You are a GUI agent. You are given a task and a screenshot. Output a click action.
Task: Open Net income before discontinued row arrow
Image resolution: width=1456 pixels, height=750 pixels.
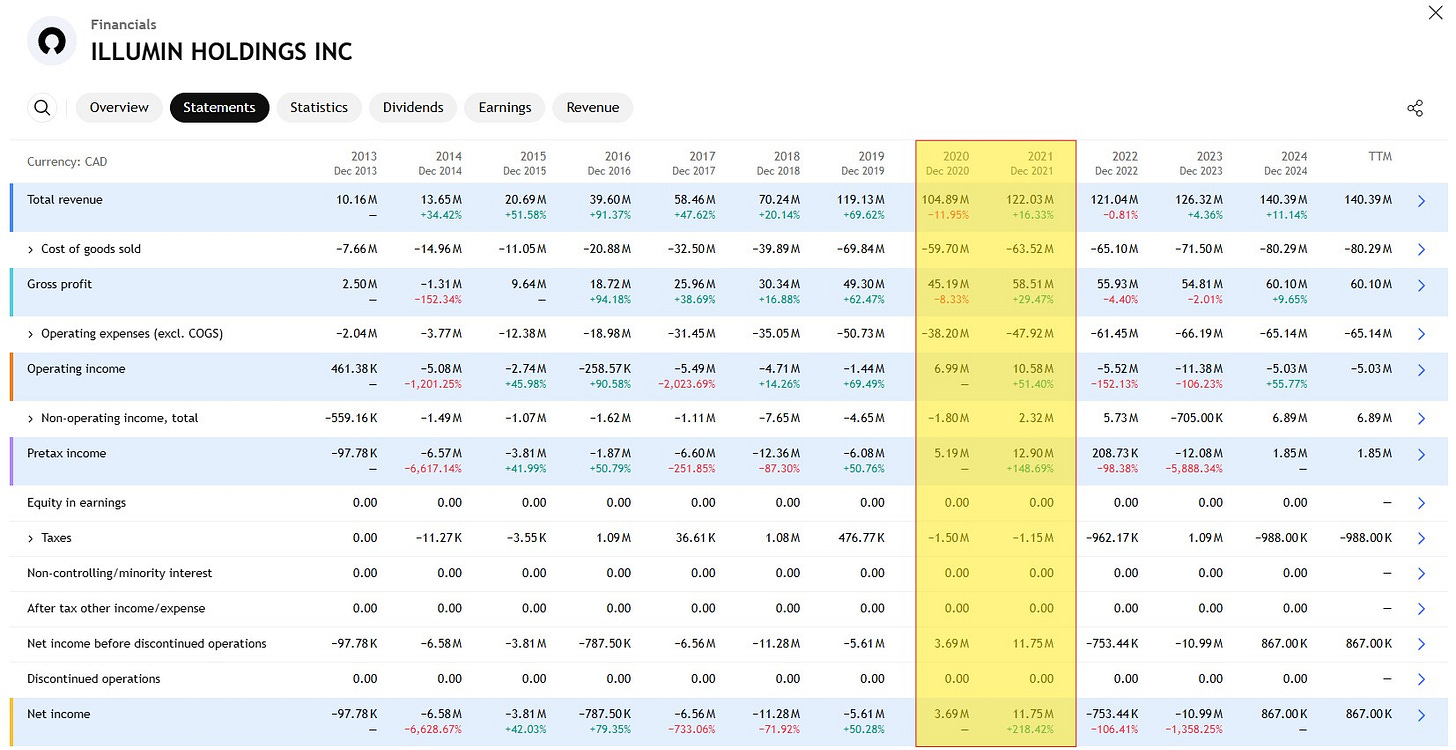point(1422,645)
